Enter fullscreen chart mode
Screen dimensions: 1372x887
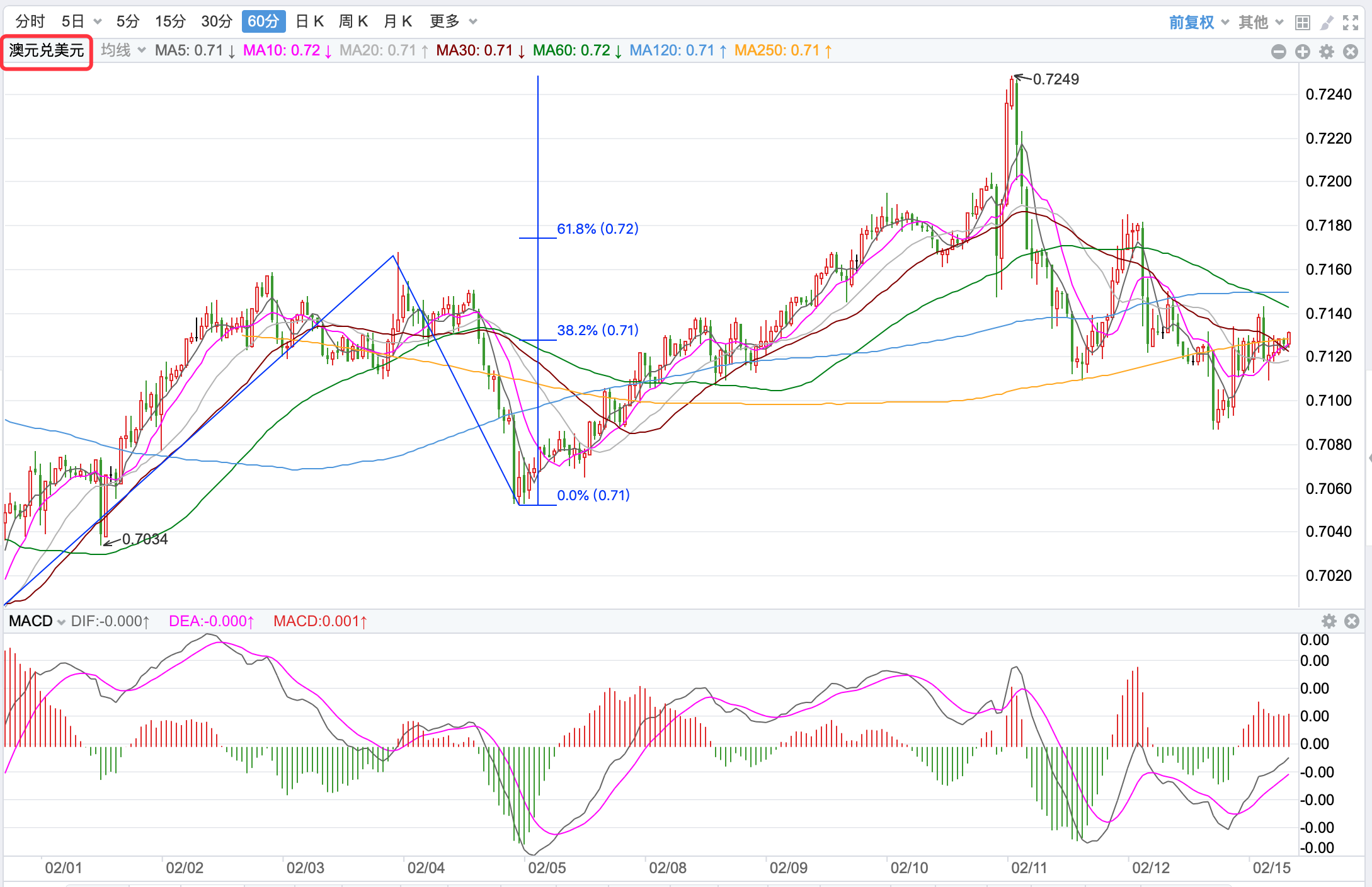[1351, 23]
